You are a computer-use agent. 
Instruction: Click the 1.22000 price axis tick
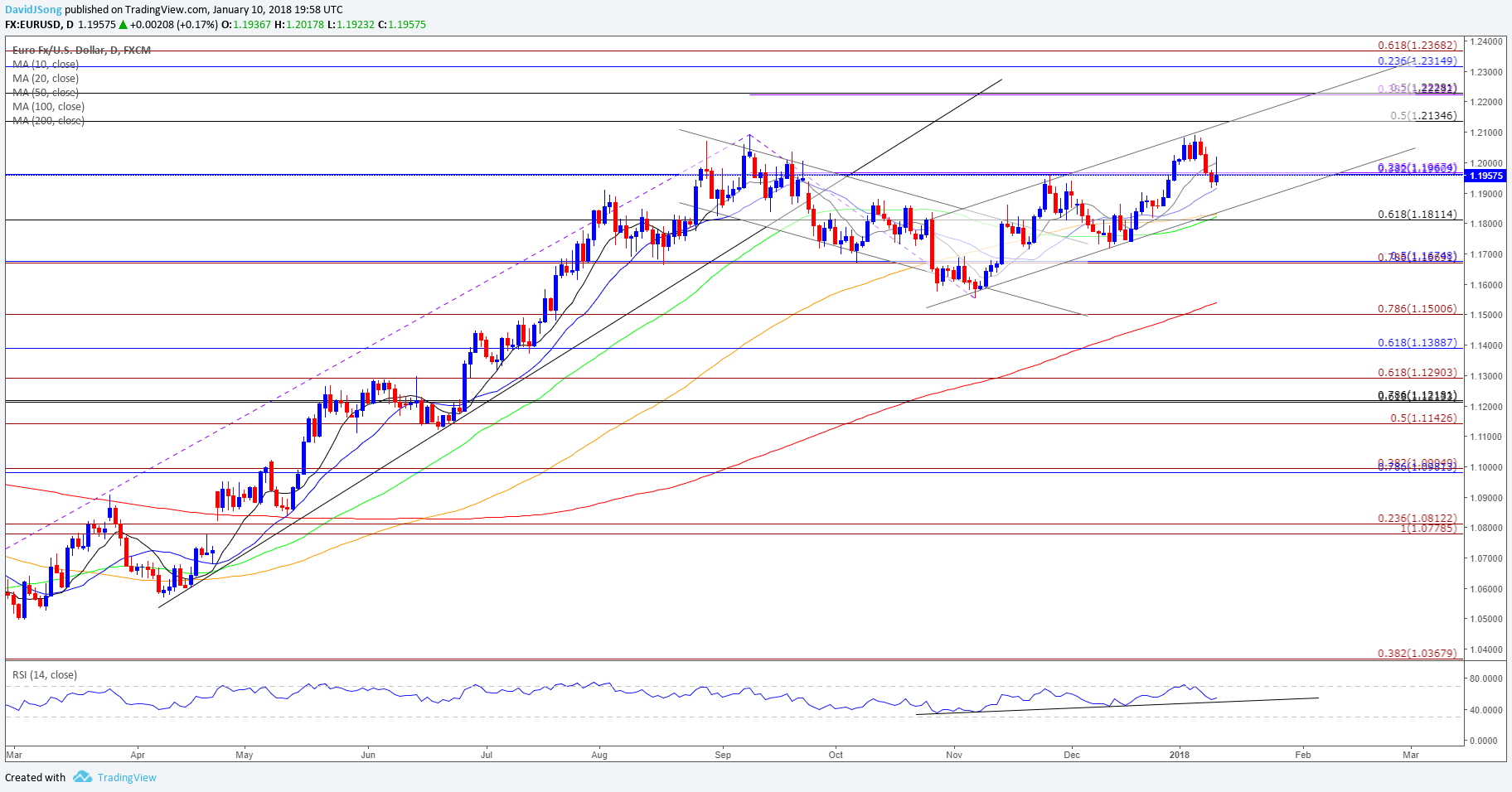coord(1487,102)
